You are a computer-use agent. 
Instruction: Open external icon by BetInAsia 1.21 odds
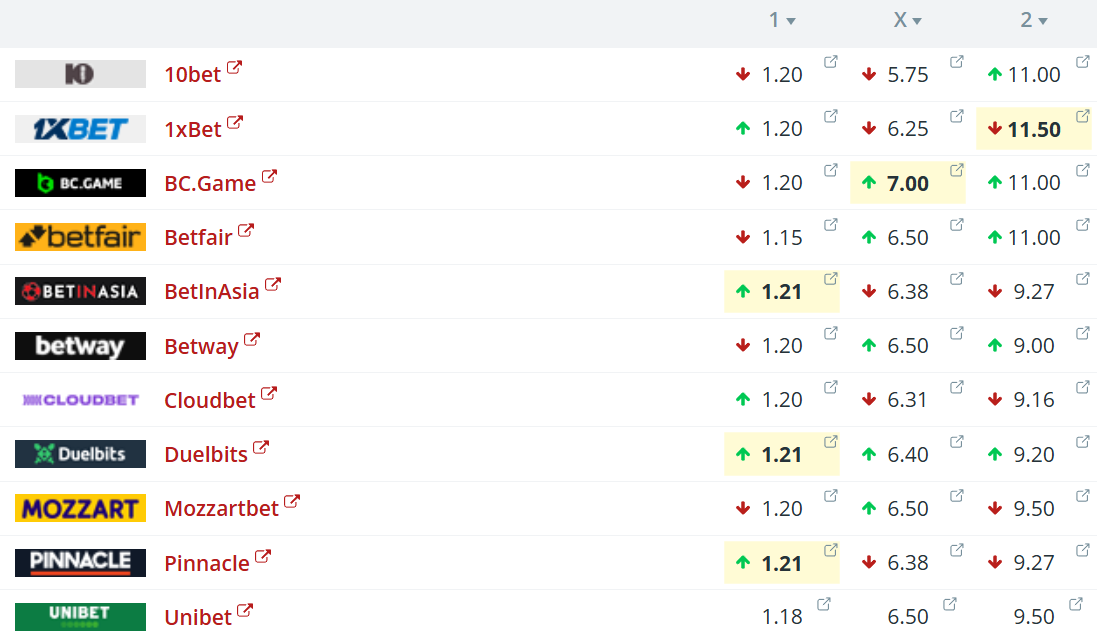tap(831, 279)
